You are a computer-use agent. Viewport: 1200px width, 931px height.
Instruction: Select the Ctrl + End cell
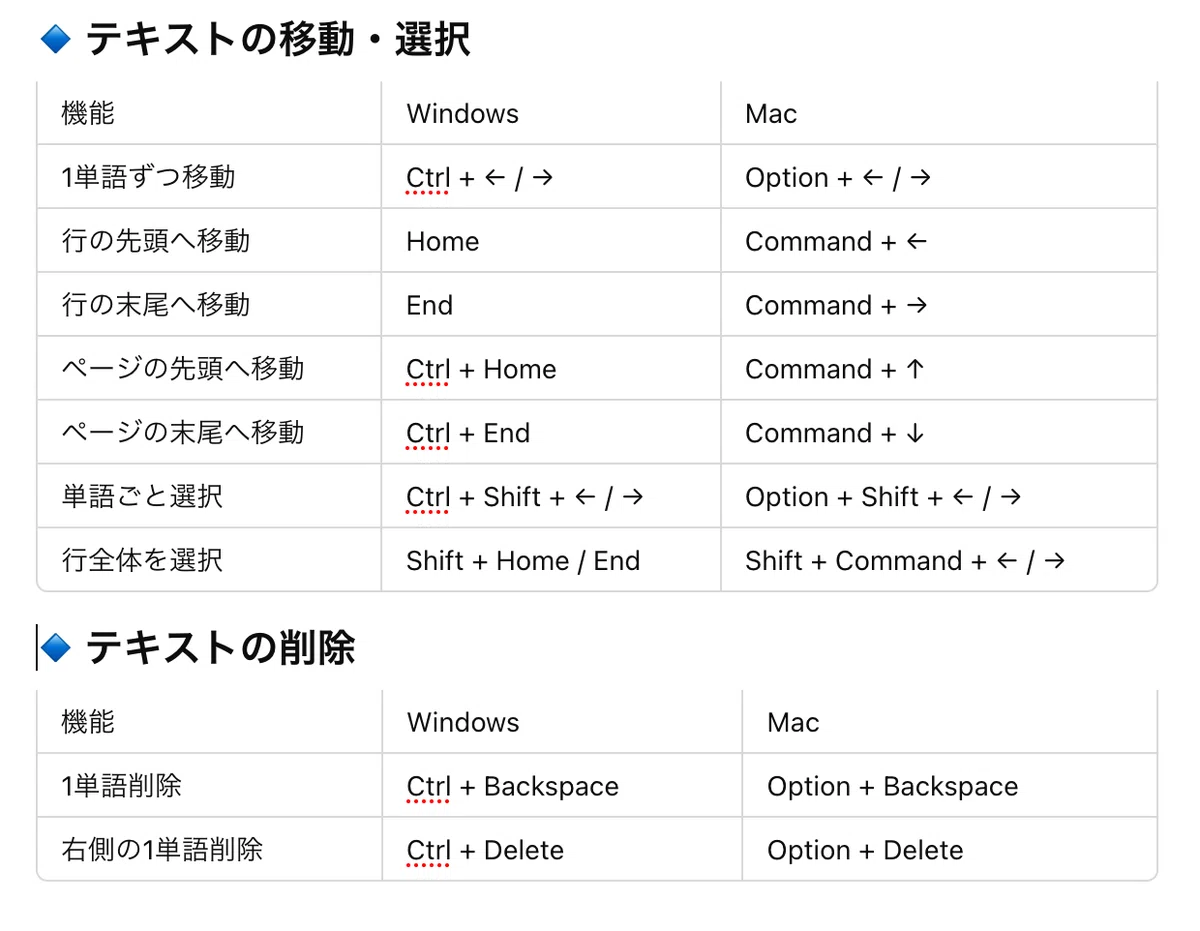coord(551,433)
